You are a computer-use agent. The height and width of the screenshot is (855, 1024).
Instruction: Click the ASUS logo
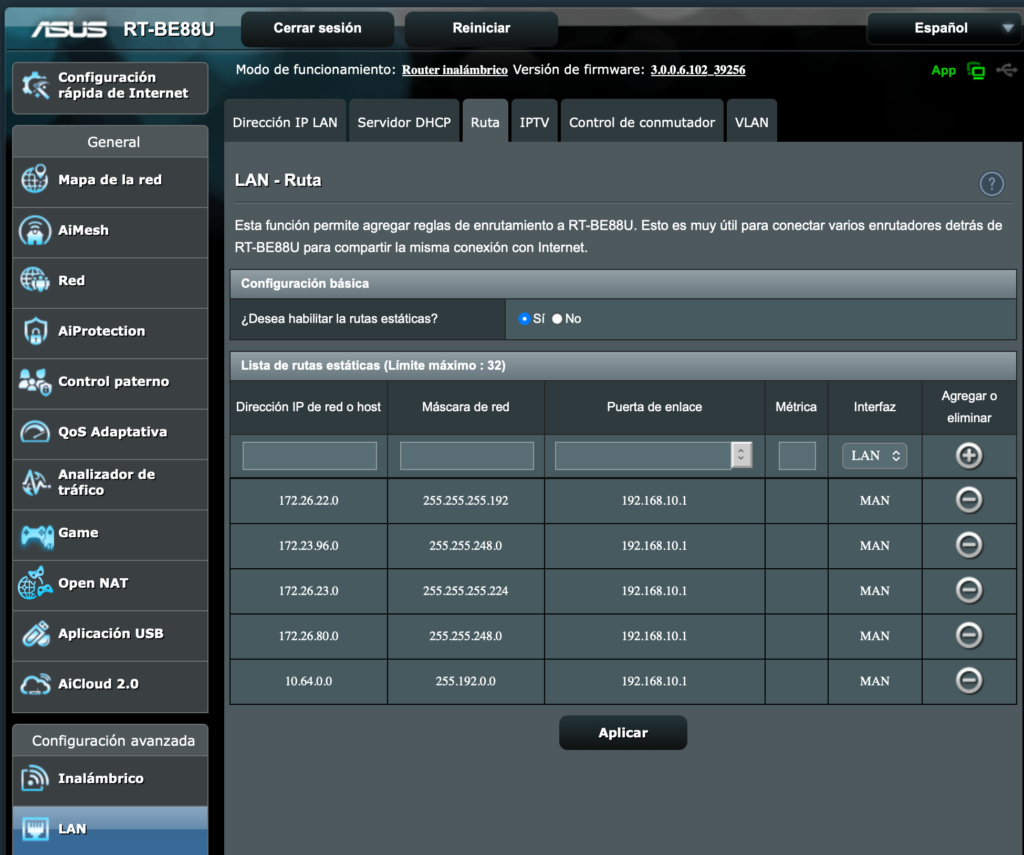coord(69,29)
